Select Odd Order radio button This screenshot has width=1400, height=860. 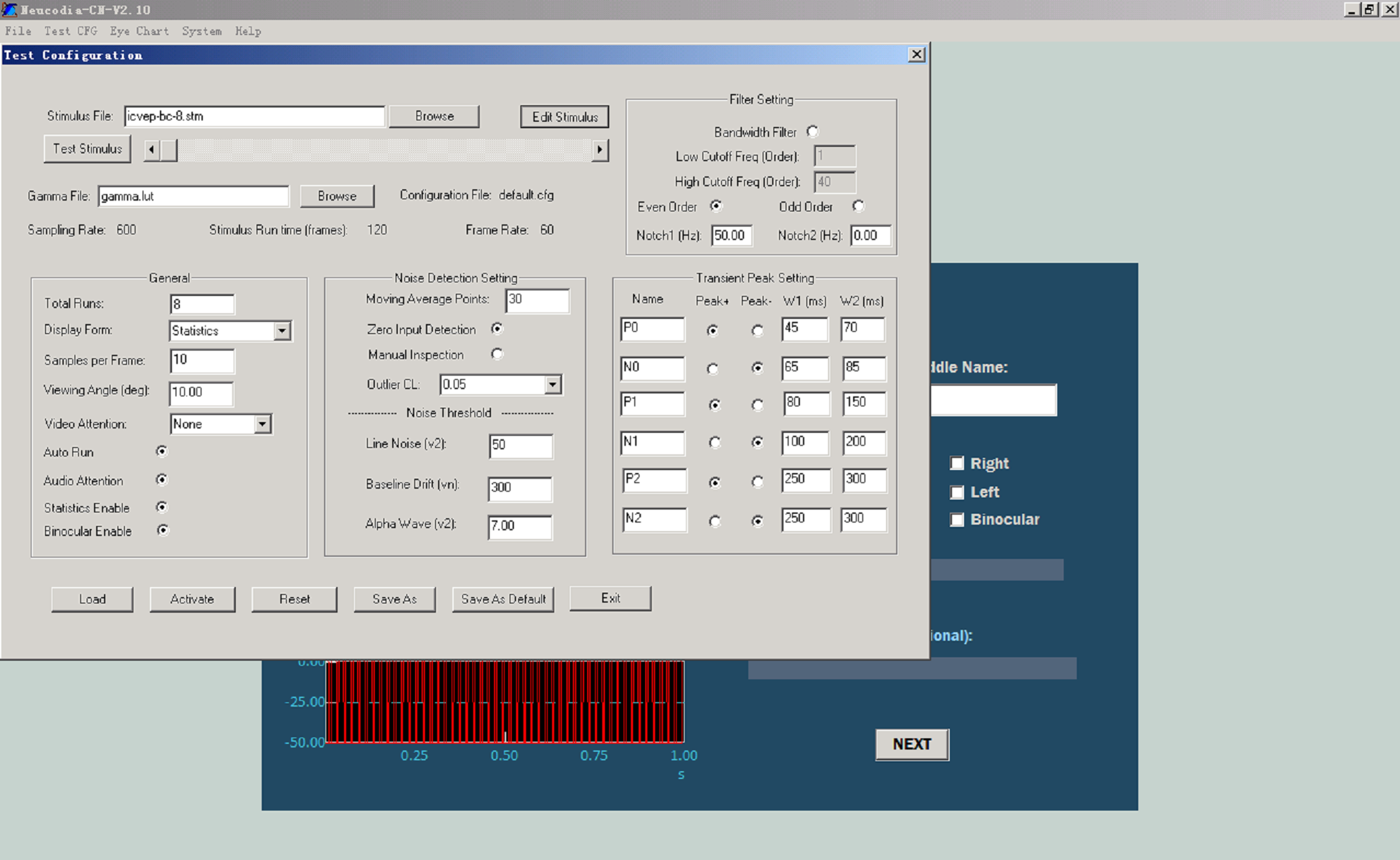pos(858,206)
